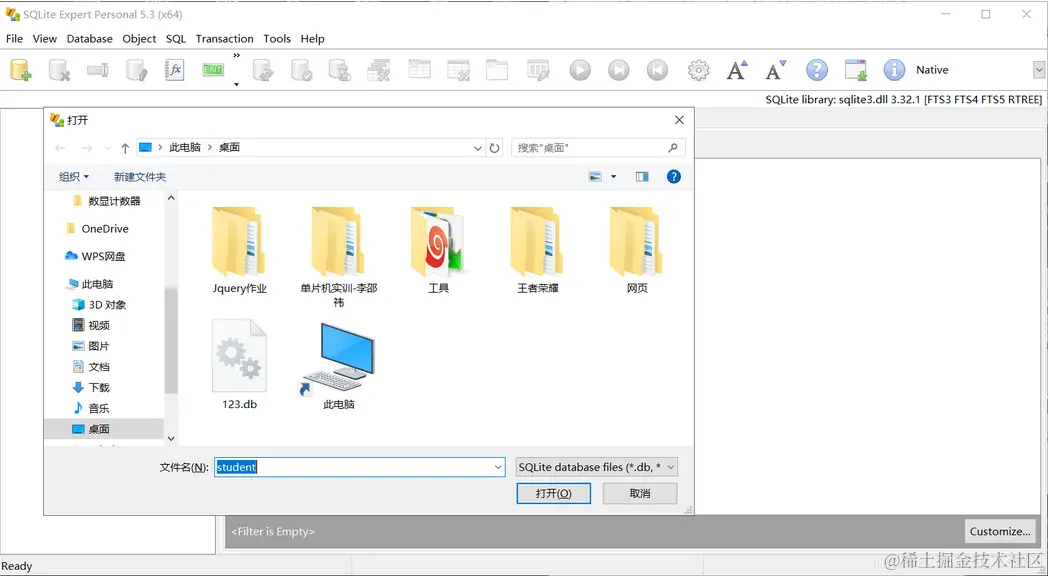The height and width of the screenshot is (577, 1050).
Task: Click the Execute SQL play icon
Action: [580, 70]
